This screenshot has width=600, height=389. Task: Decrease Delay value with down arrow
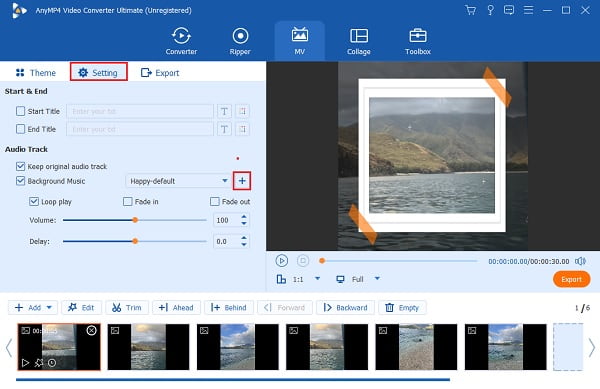244,245
